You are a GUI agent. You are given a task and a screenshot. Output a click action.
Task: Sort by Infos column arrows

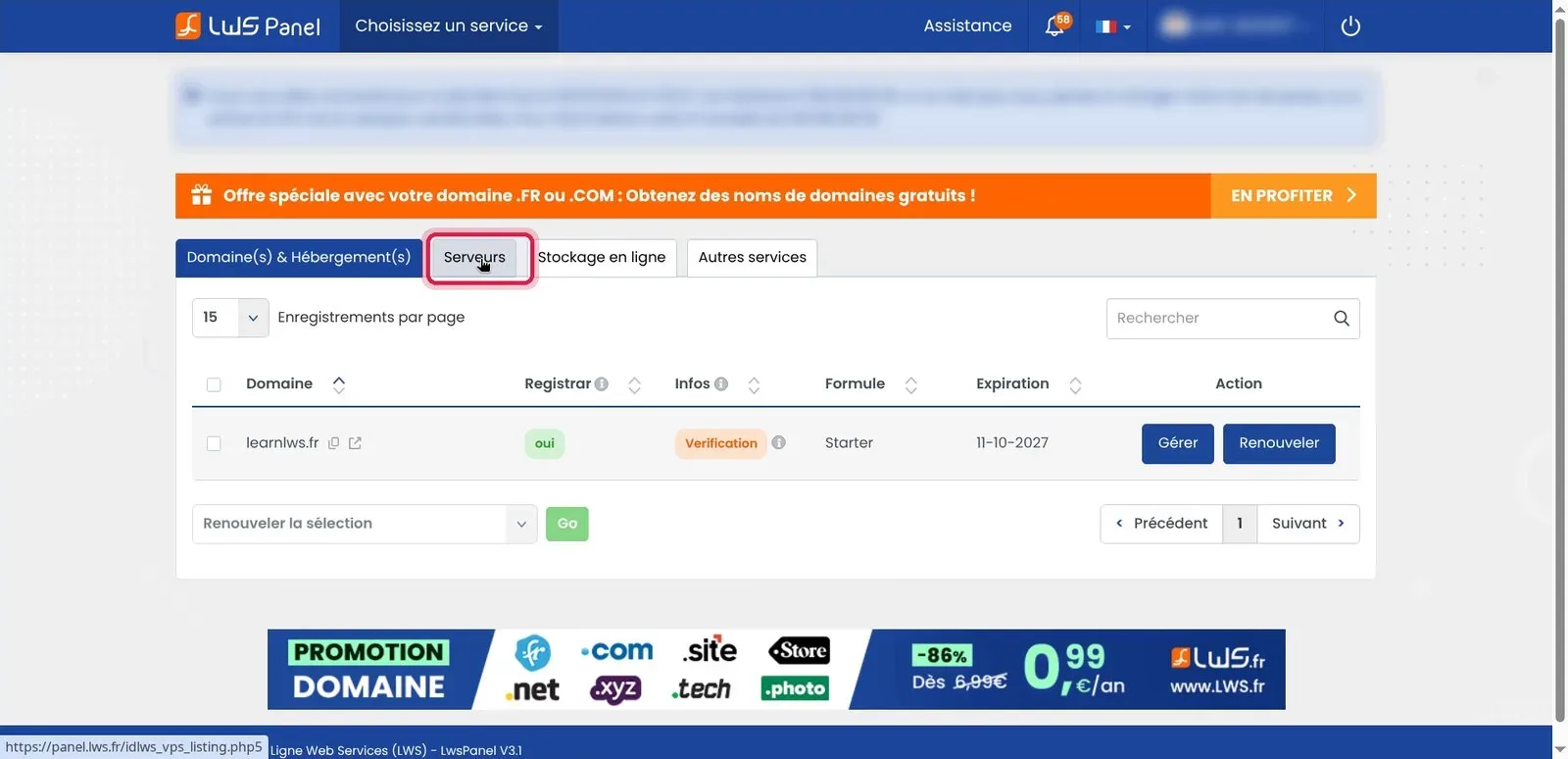754,385
